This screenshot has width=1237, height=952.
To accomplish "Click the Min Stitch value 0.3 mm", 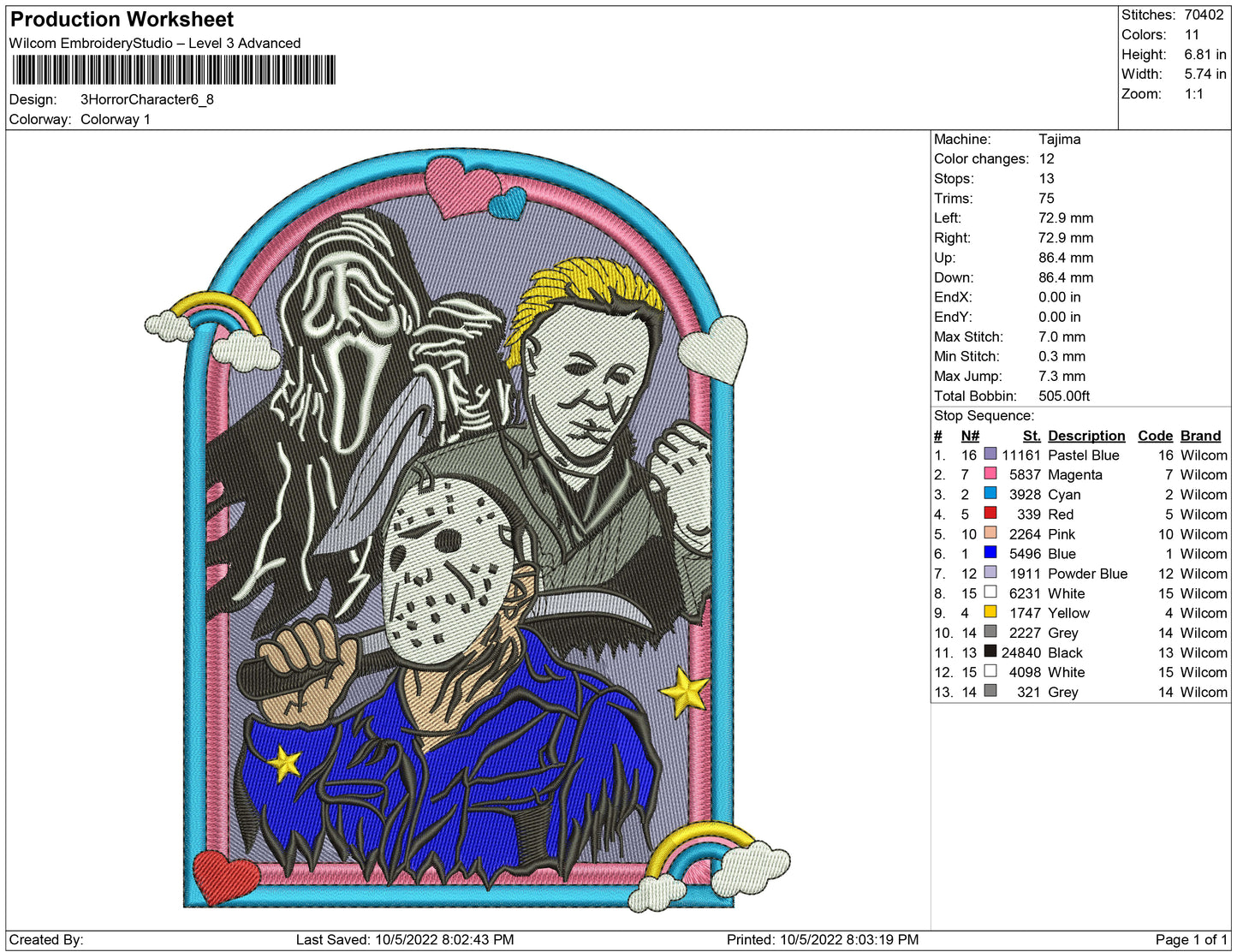I will point(1062,356).
